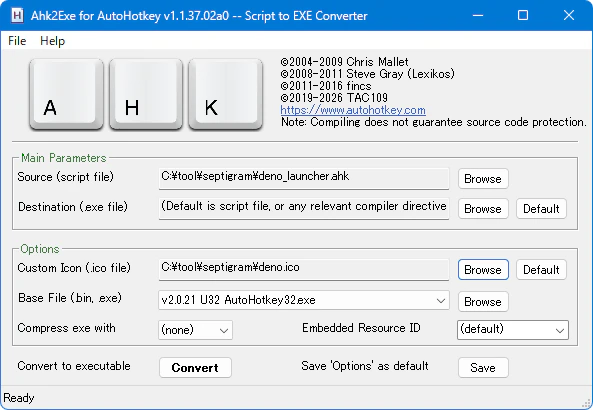Browse for the Destination exe file
The image size is (593, 410).
483,209
